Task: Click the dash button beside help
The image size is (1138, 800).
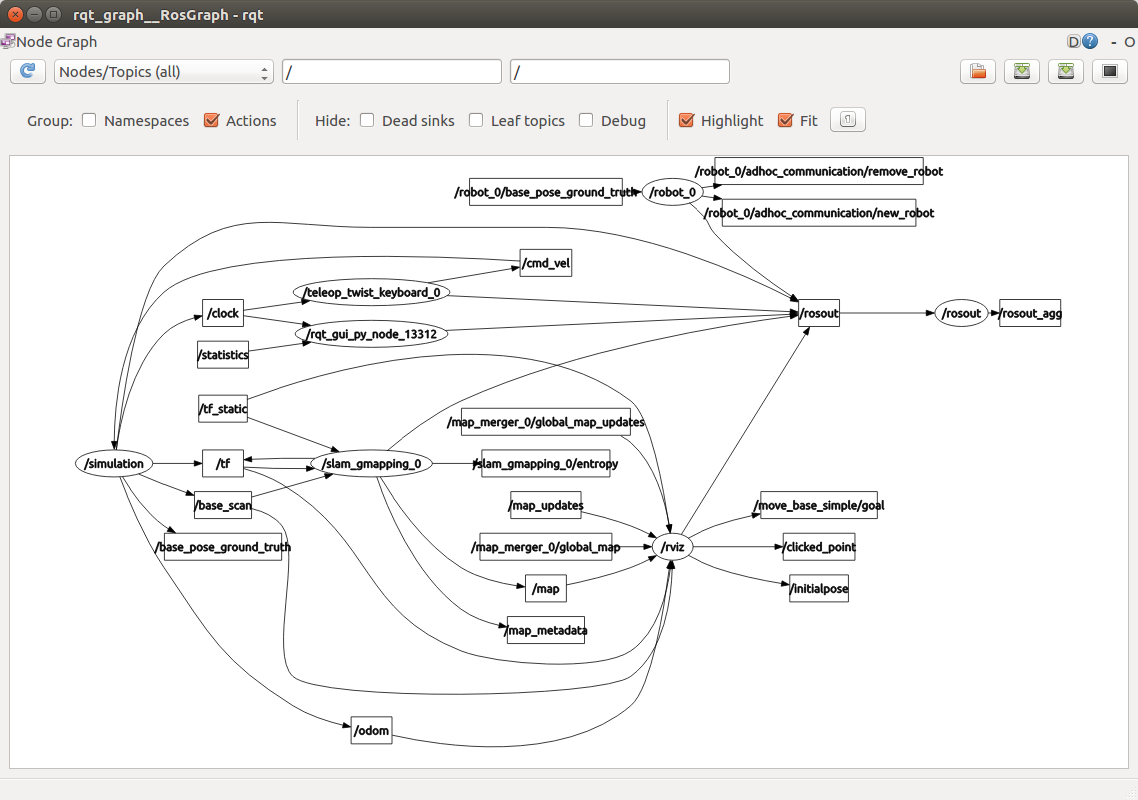Action: click(x=1113, y=42)
